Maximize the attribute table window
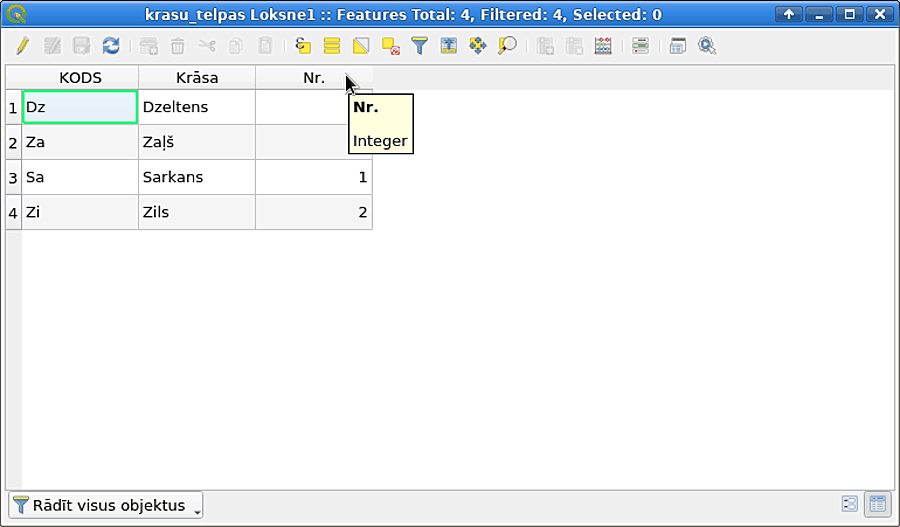Image resolution: width=900 pixels, height=527 pixels. click(849, 14)
